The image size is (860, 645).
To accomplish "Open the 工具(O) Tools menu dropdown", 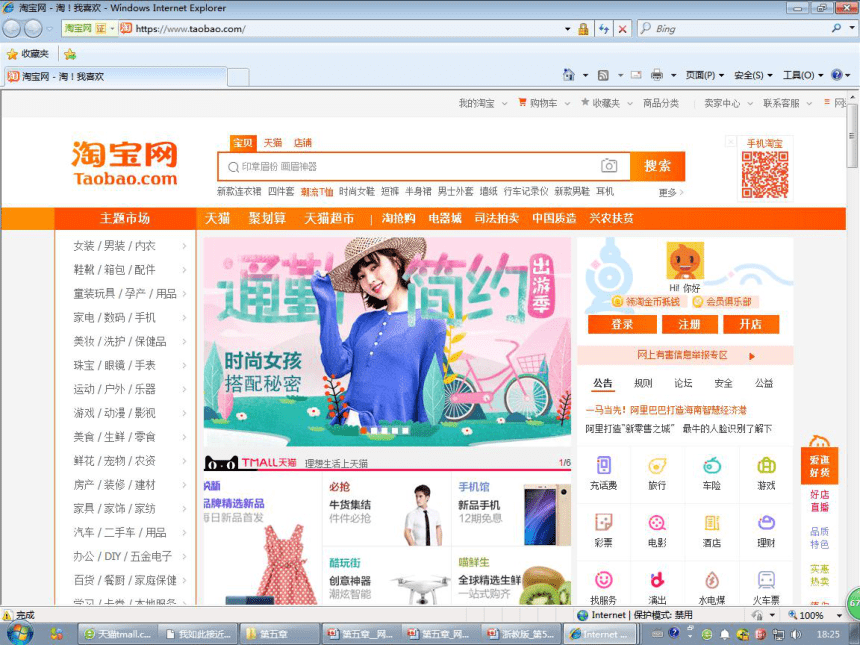I will pos(803,75).
